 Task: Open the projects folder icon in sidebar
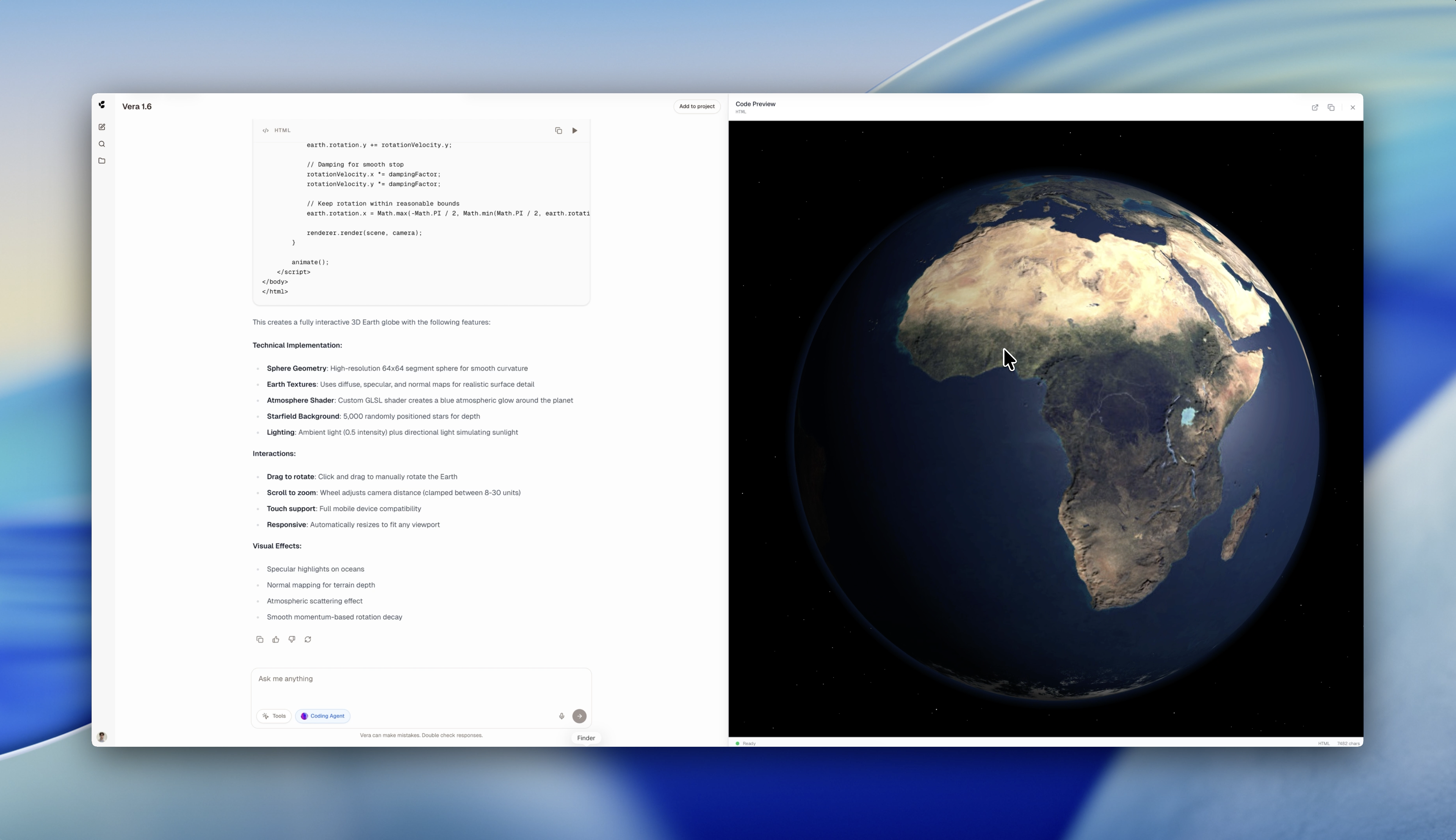click(101, 160)
